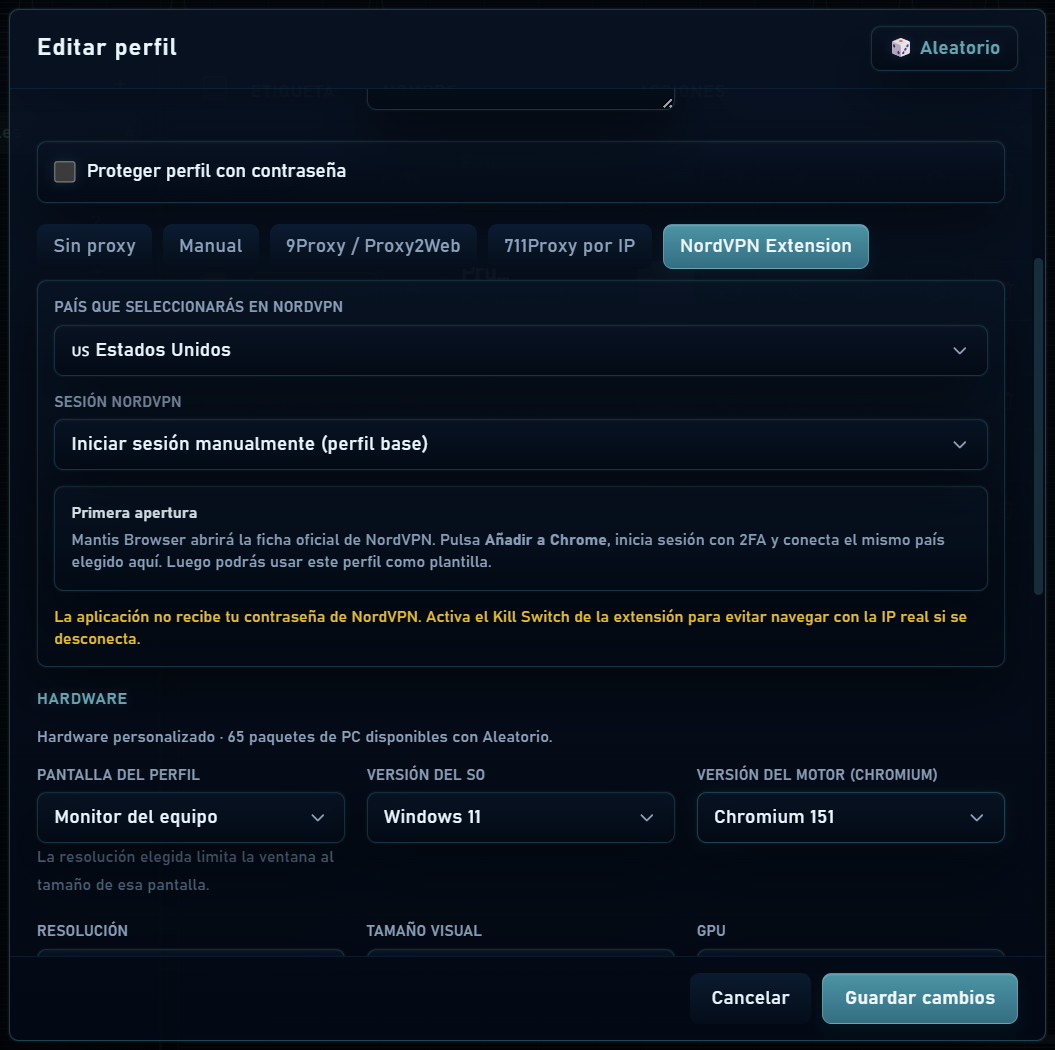
Task: Click the dice icon on Aleatorio button
Action: (x=900, y=48)
